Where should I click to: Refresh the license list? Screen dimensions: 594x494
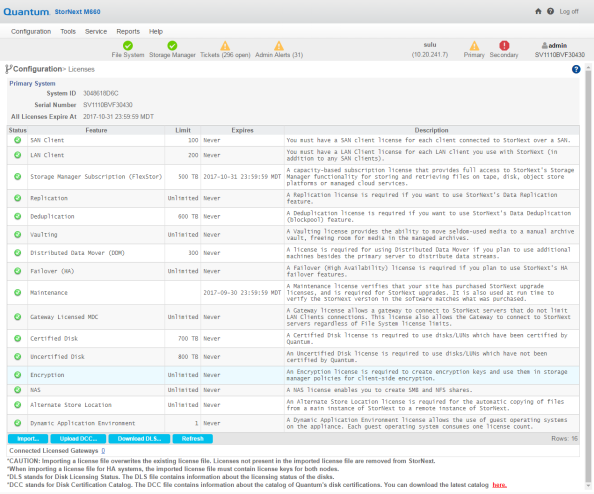point(192,439)
